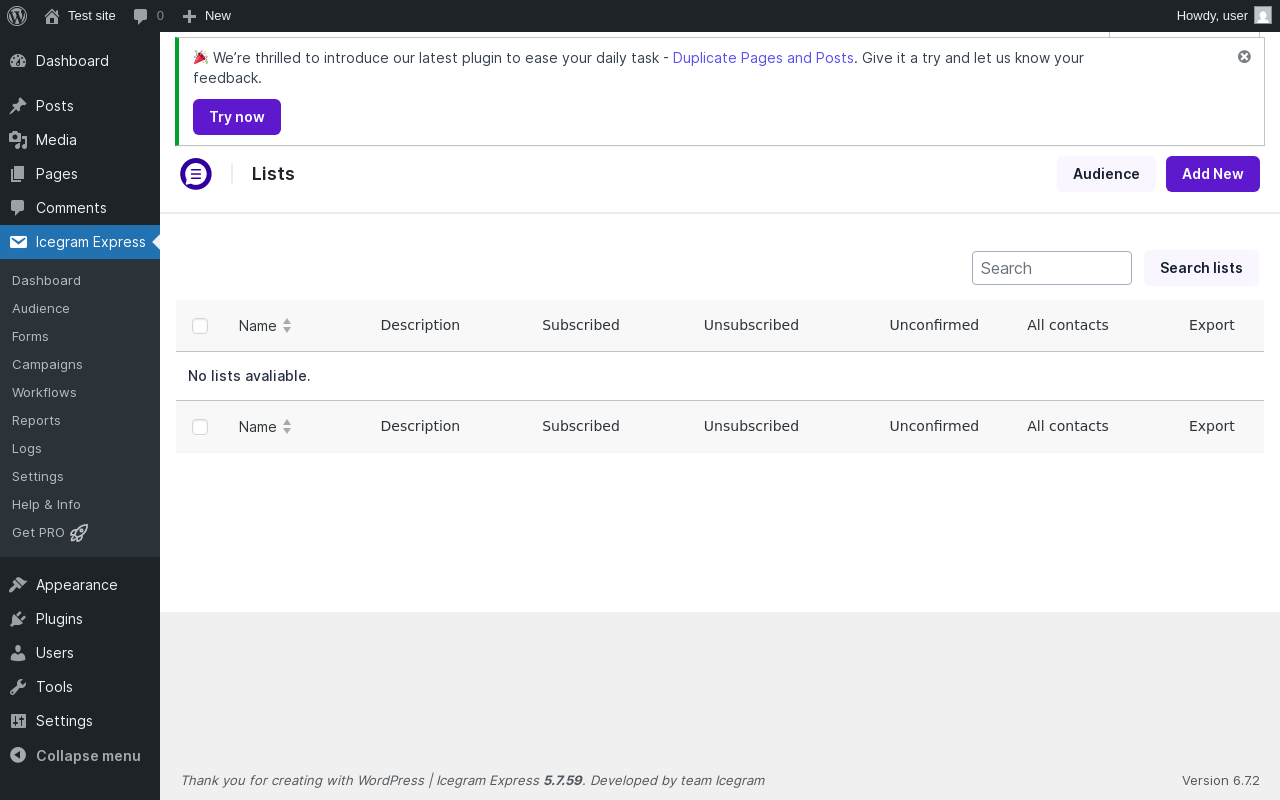The height and width of the screenshot is (800, 1280).
Task: Click the Icegram Express logo icon
Action: (196, 174)
